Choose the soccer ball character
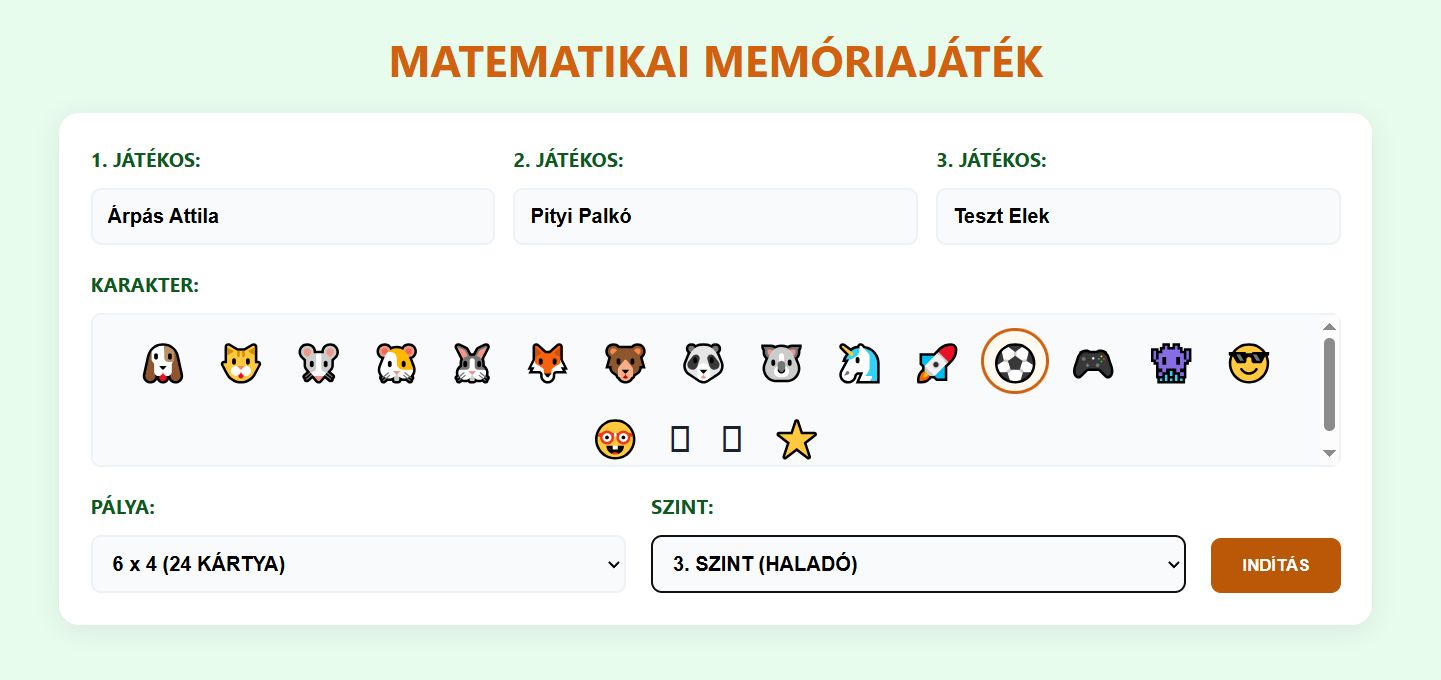1441x680 pixels. point(1015,362)
